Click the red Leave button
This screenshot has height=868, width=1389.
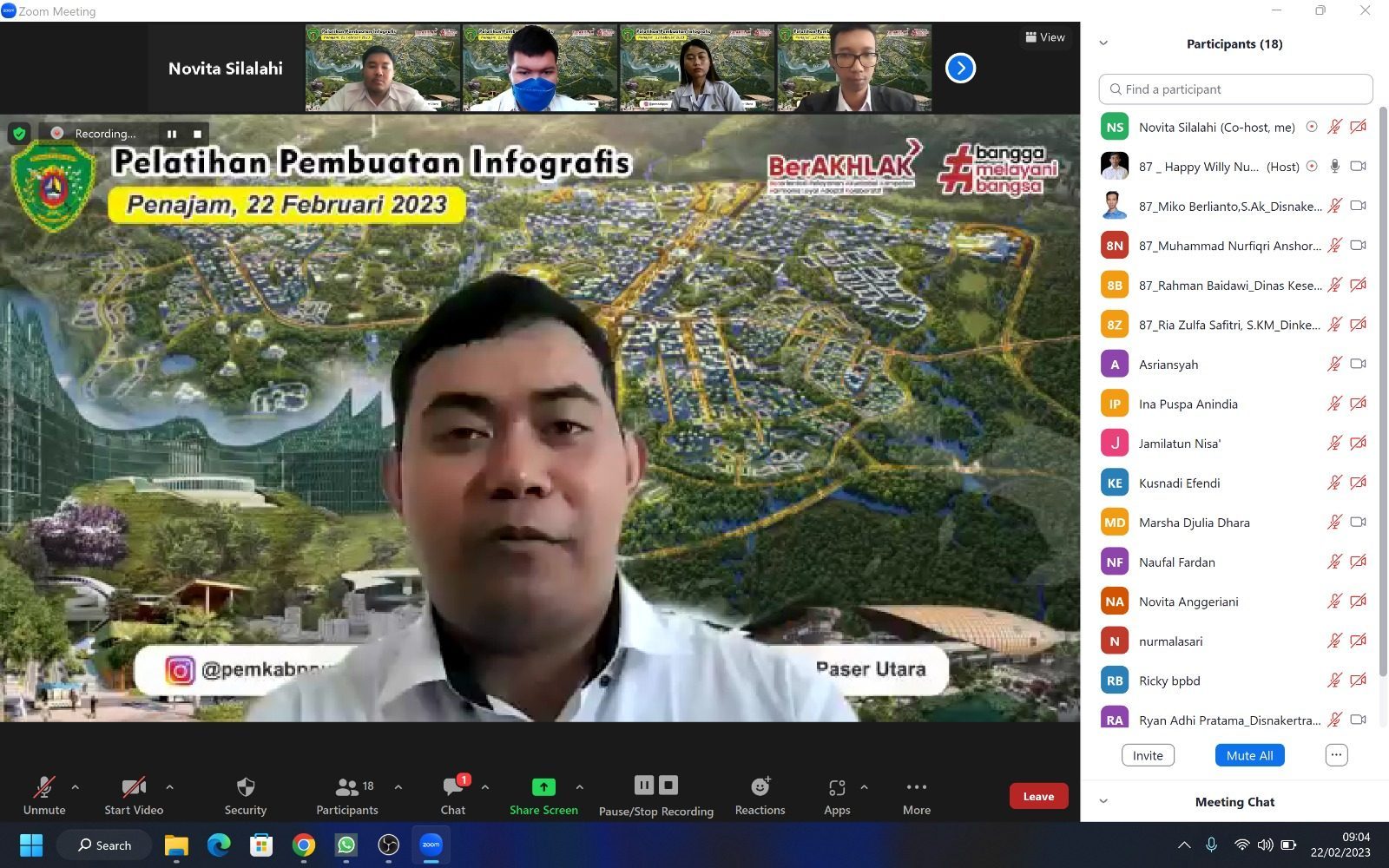1038,796
